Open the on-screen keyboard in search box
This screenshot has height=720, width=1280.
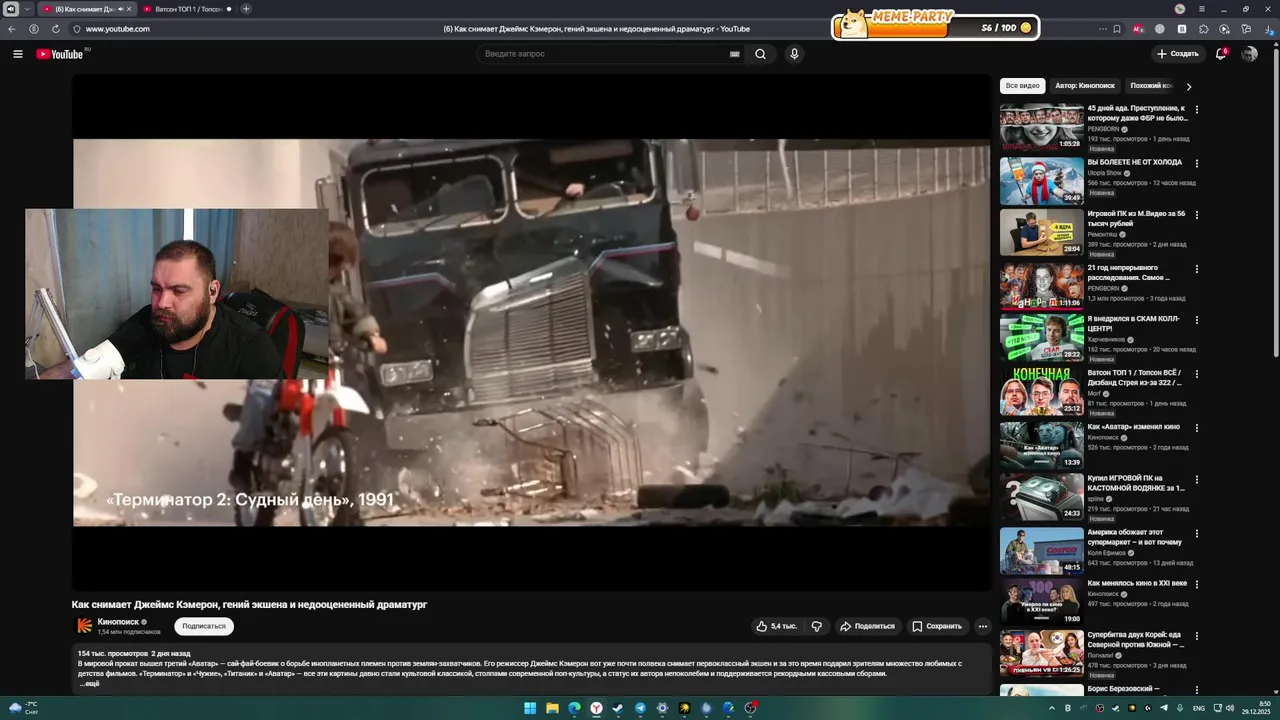coord(735,54)
